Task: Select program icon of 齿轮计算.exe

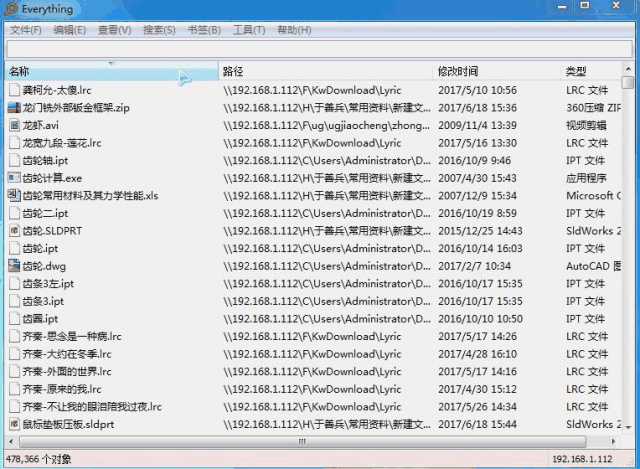Action: 14,178
